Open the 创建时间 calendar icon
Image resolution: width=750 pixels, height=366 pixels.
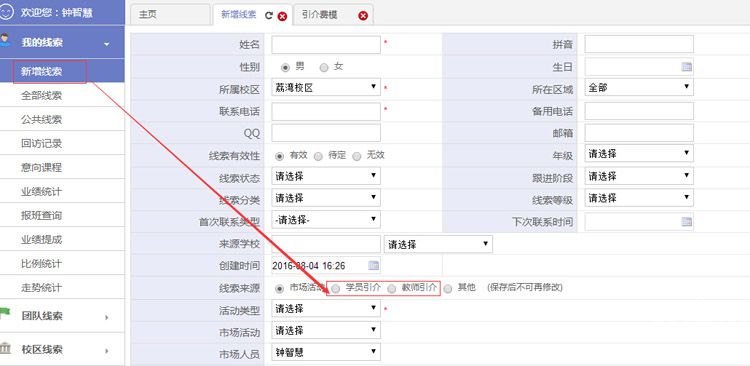pyautogui.click(x=374, y=266)
